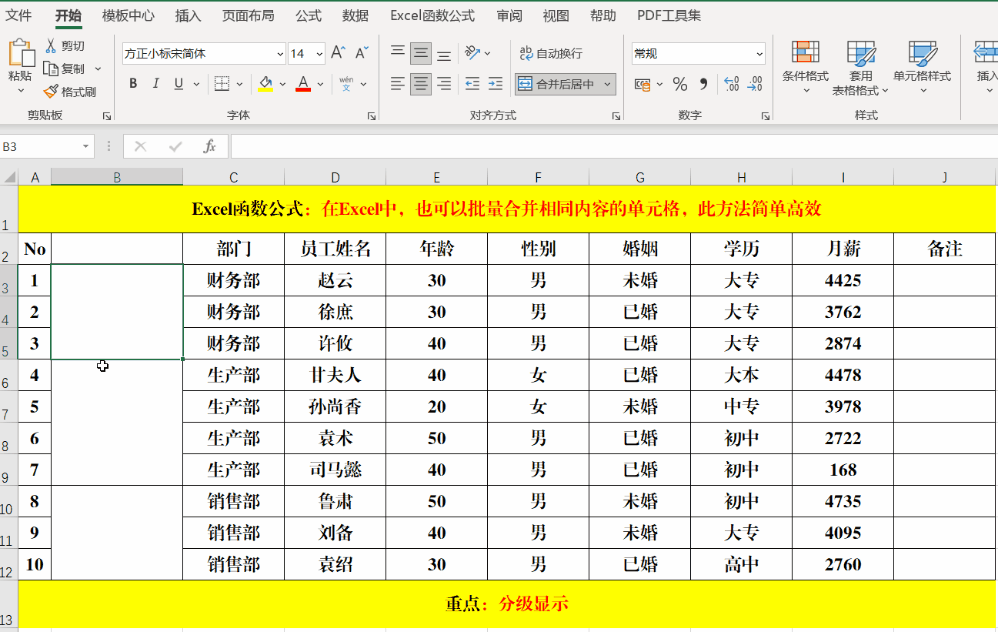This screenshot has height=632, width=998.
Task: Toggle bold formatting
Action: [133, 83]
